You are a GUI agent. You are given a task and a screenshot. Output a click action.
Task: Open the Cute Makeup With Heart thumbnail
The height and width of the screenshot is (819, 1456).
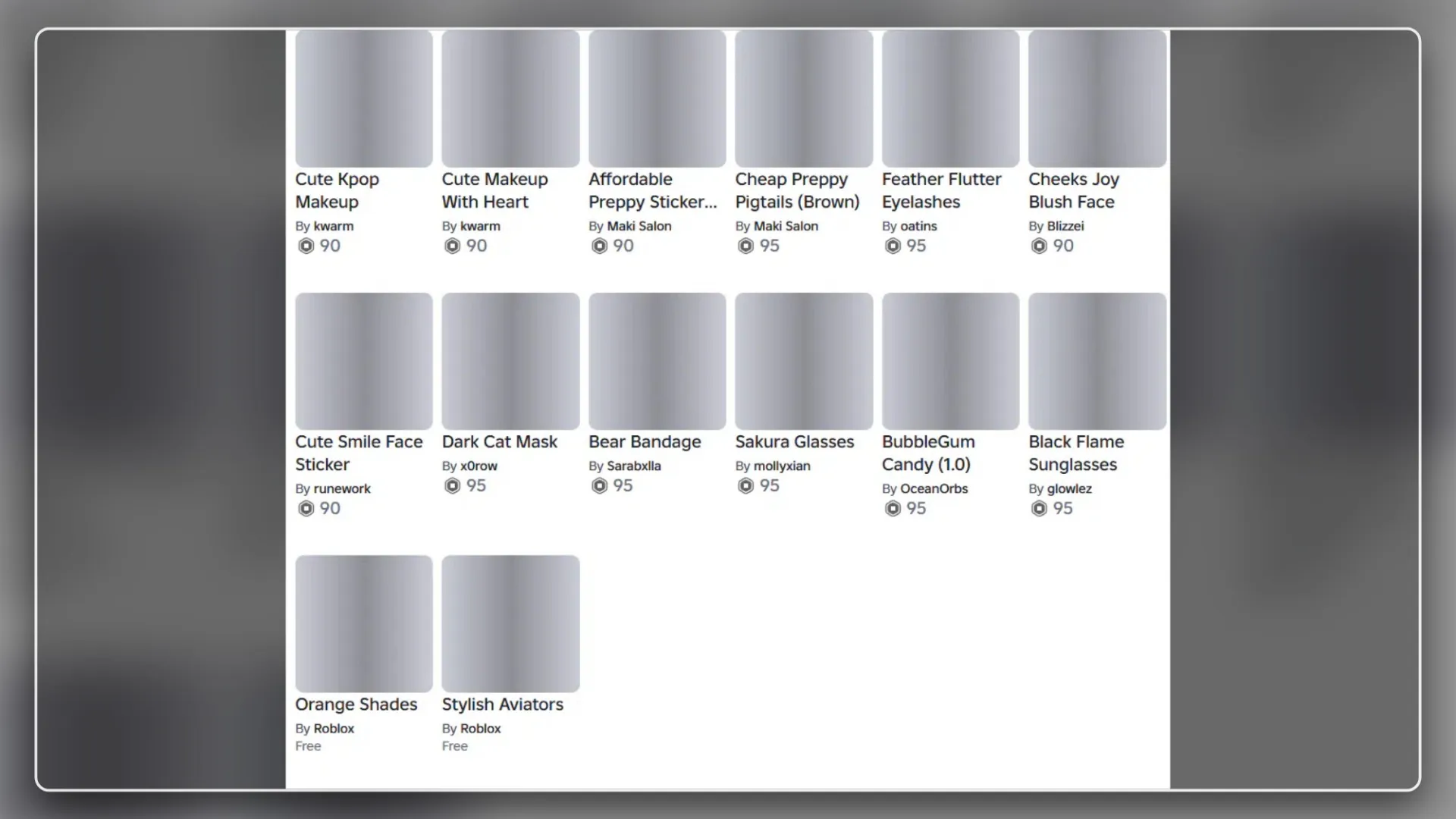pyautogui.click(x=510, y=99)
